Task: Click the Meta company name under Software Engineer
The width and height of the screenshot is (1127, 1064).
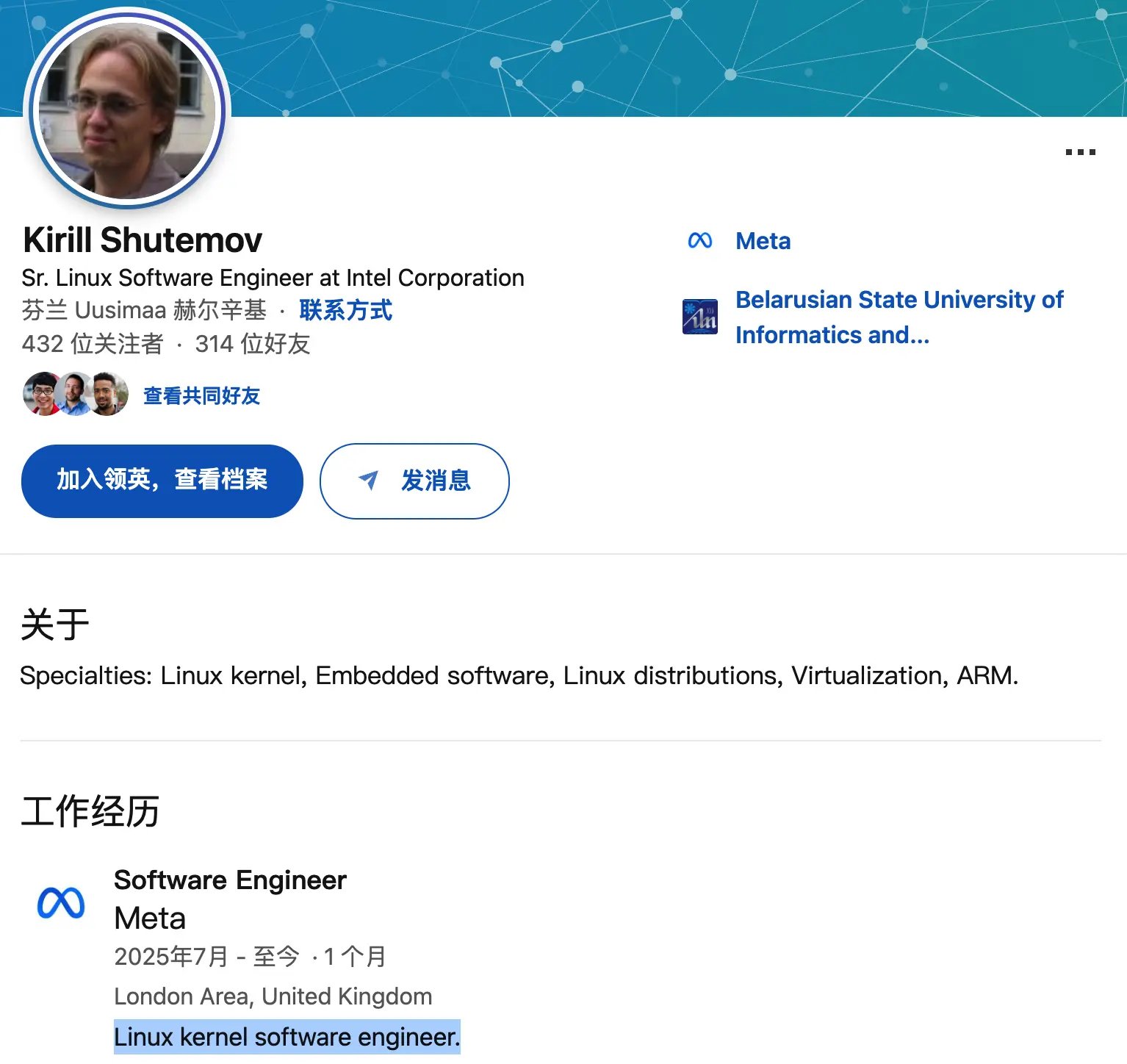Action: click(150, 919)
